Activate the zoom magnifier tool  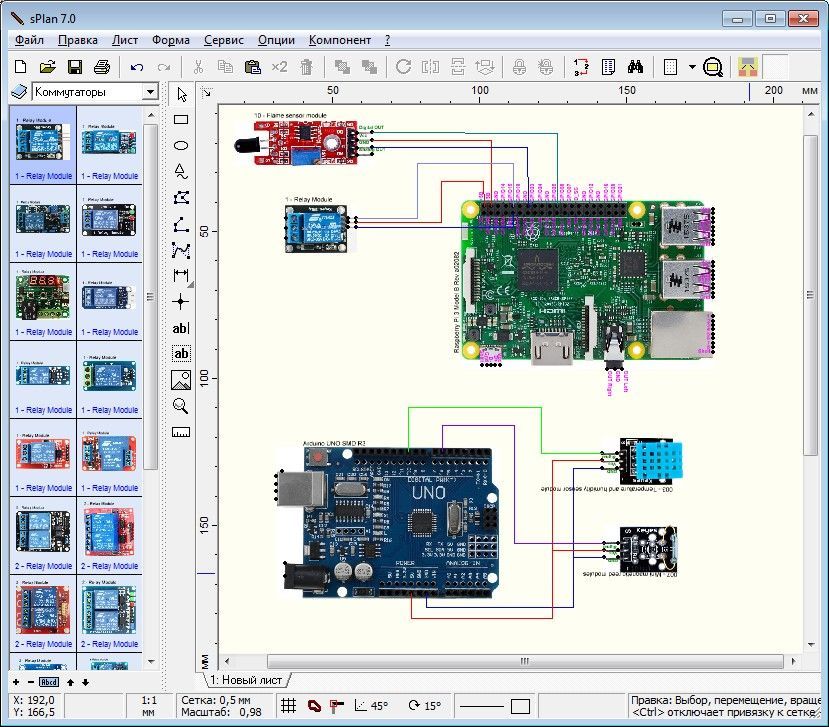pyautogui.click(x=181, y=405)
